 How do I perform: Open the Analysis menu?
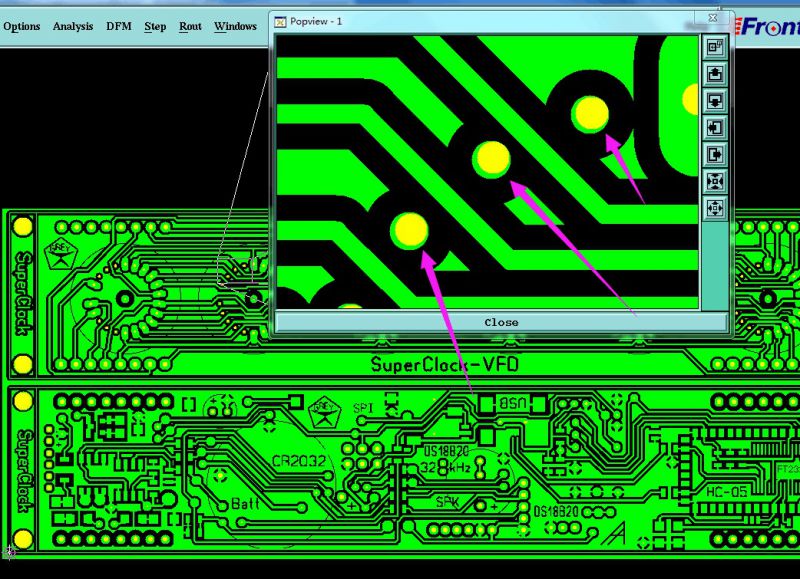[72, 26]
